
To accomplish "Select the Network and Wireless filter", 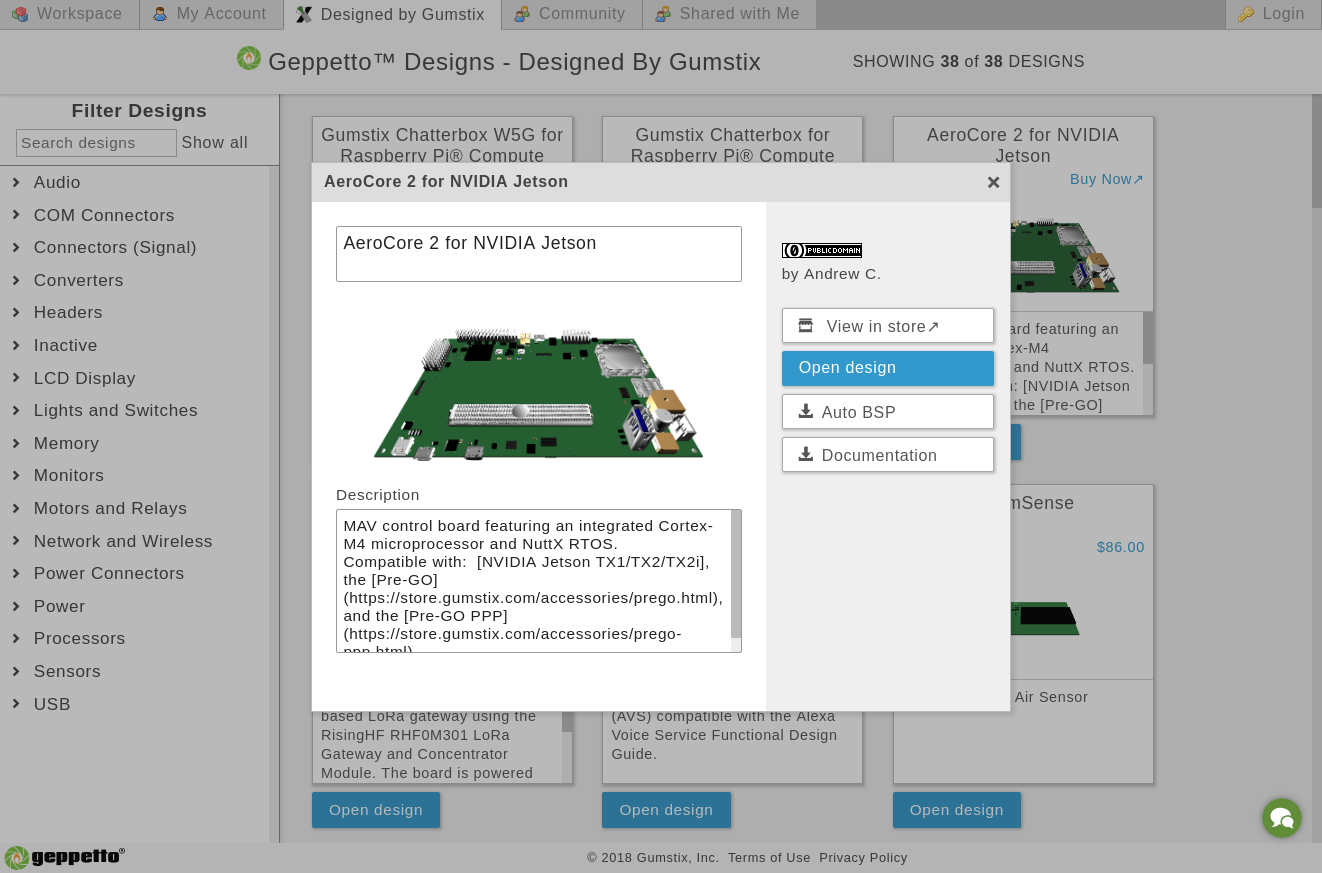I will pos(123,541).
